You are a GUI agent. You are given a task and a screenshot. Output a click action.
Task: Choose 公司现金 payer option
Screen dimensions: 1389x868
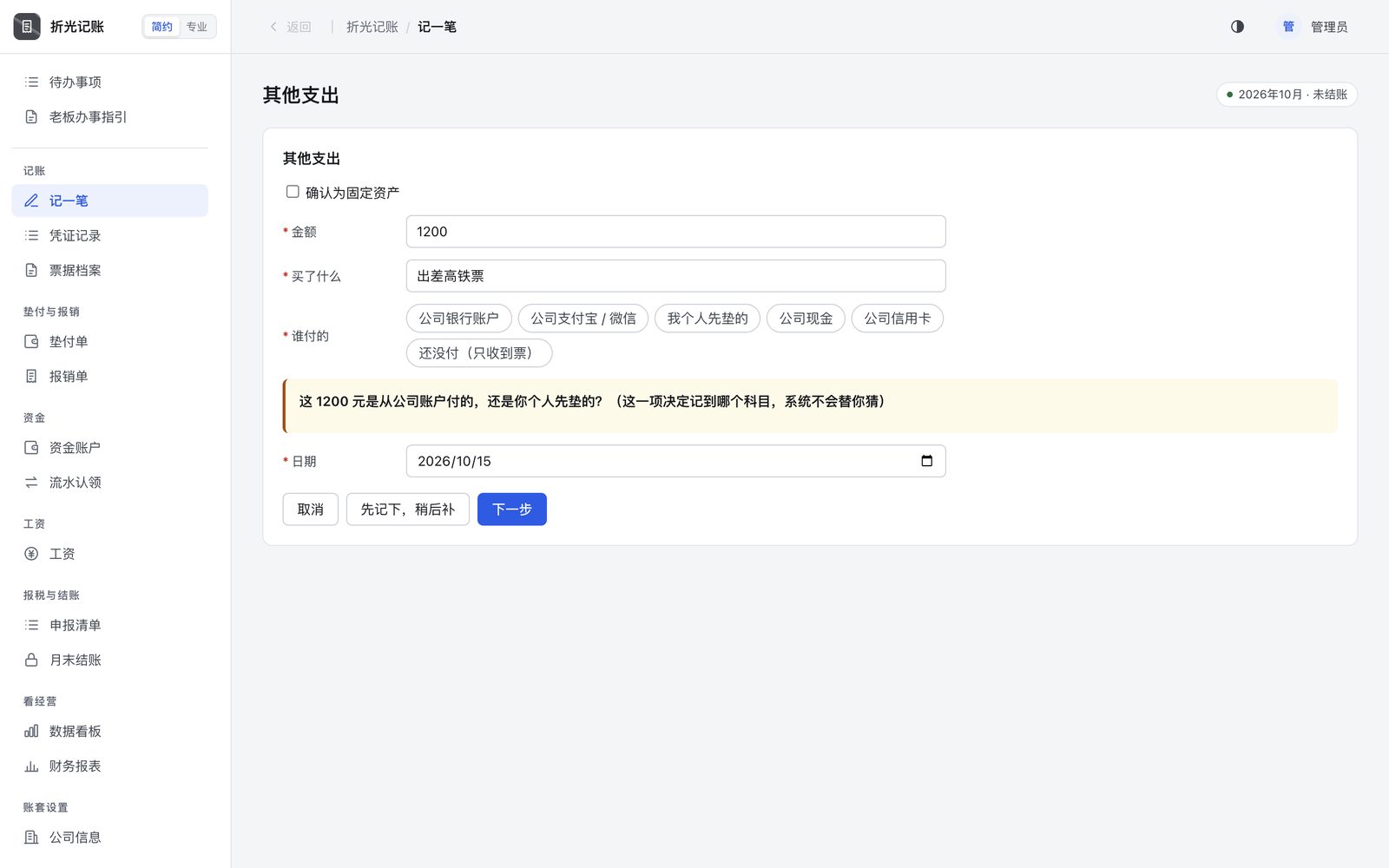pos(806,319)
